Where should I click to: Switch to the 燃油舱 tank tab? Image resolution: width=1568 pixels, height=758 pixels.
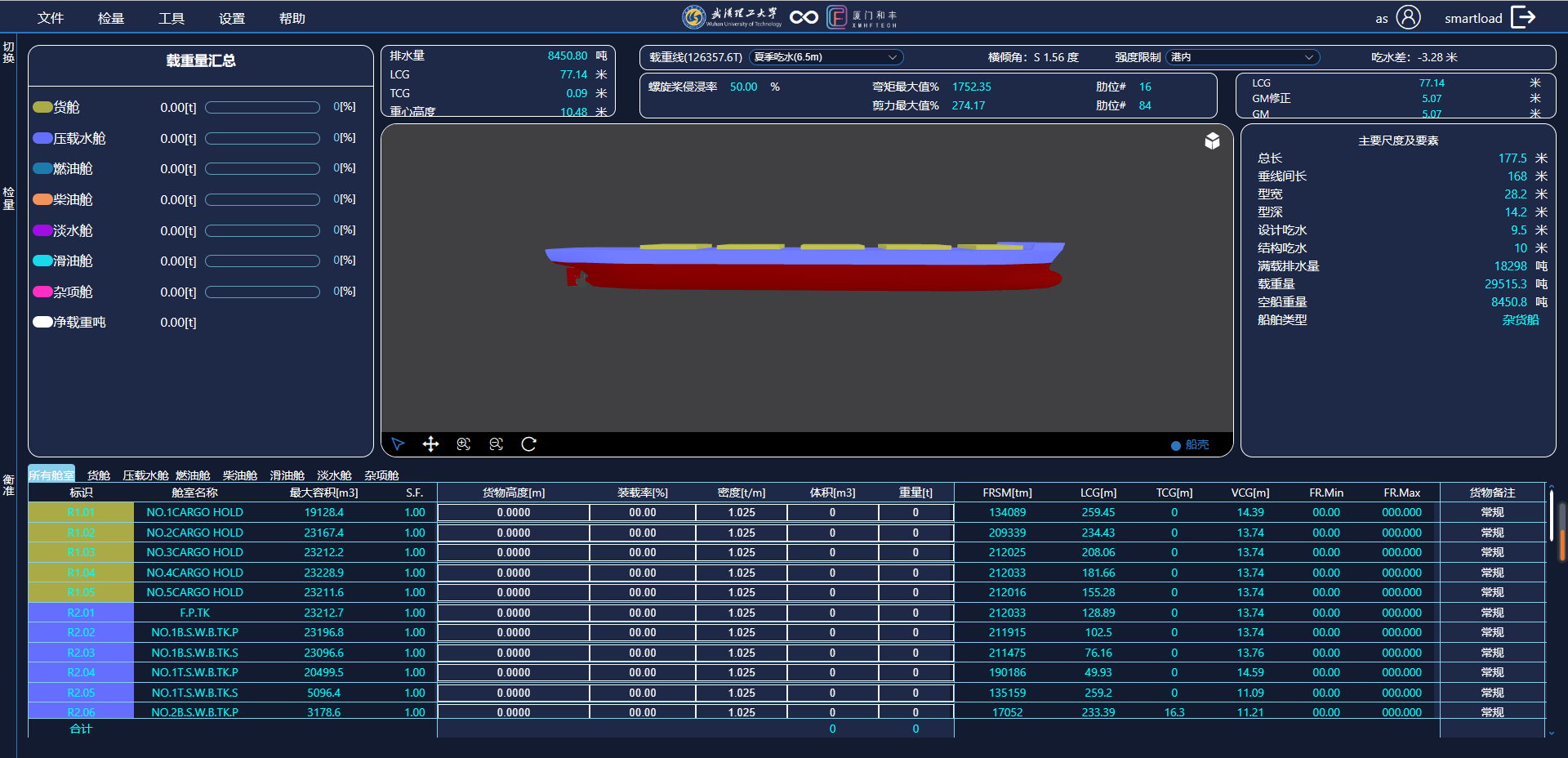(192, 475)
